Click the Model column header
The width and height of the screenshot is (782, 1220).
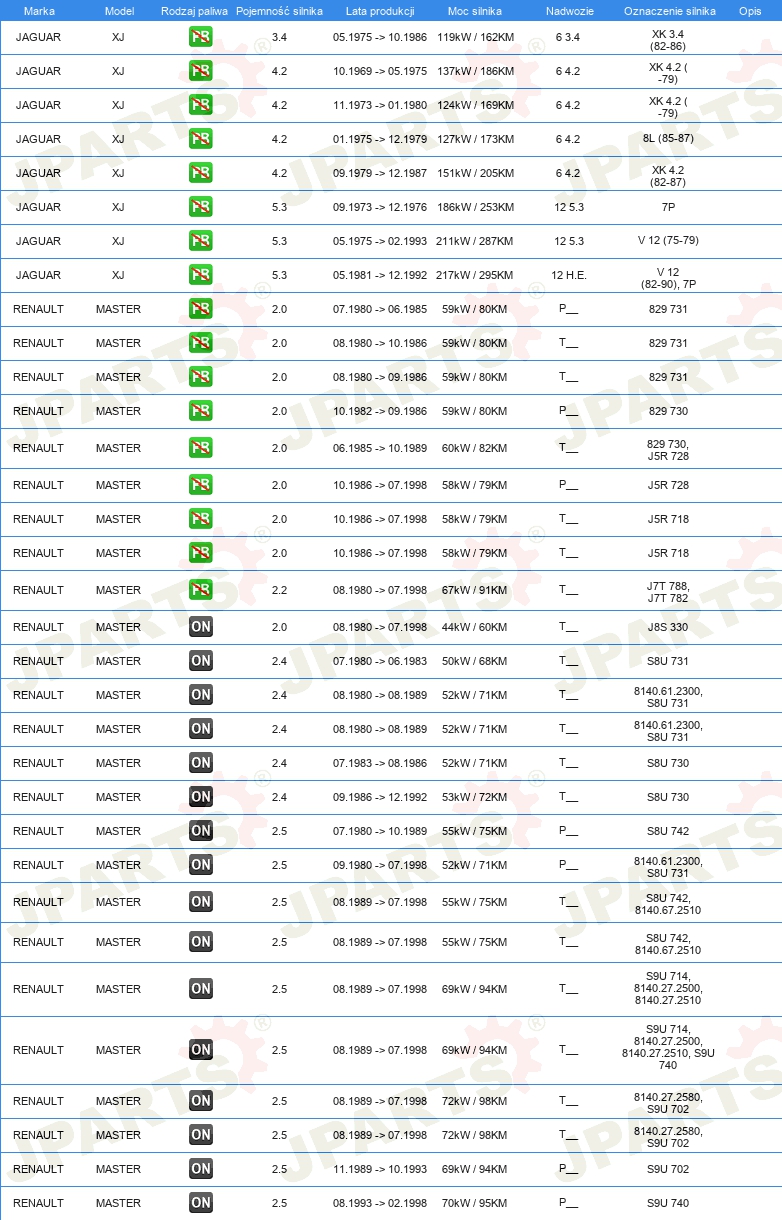(119, 11)
